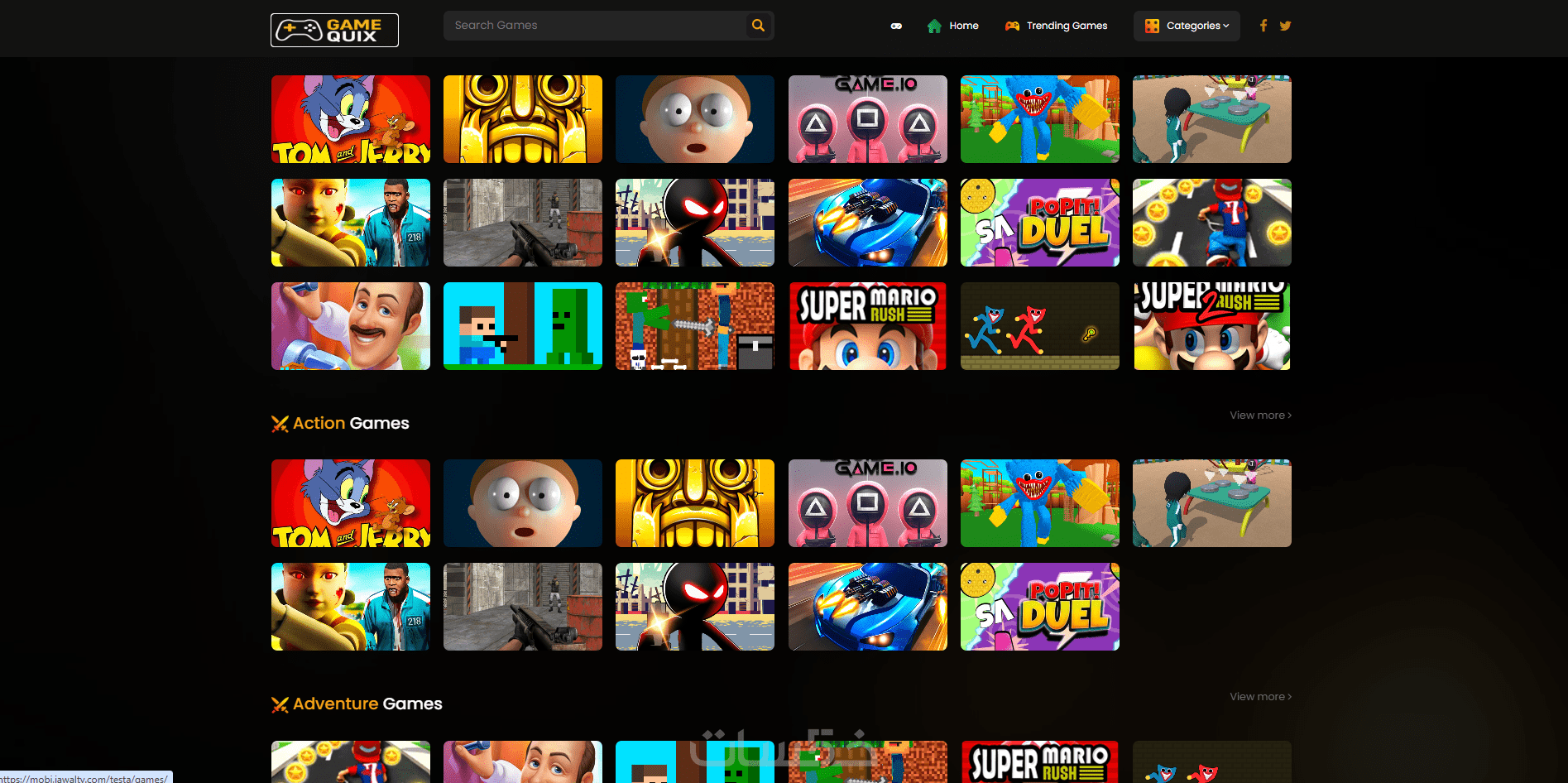Open red runner with gold coins game
Viewport: 1568px width, 783px height.
point(1212,223)
